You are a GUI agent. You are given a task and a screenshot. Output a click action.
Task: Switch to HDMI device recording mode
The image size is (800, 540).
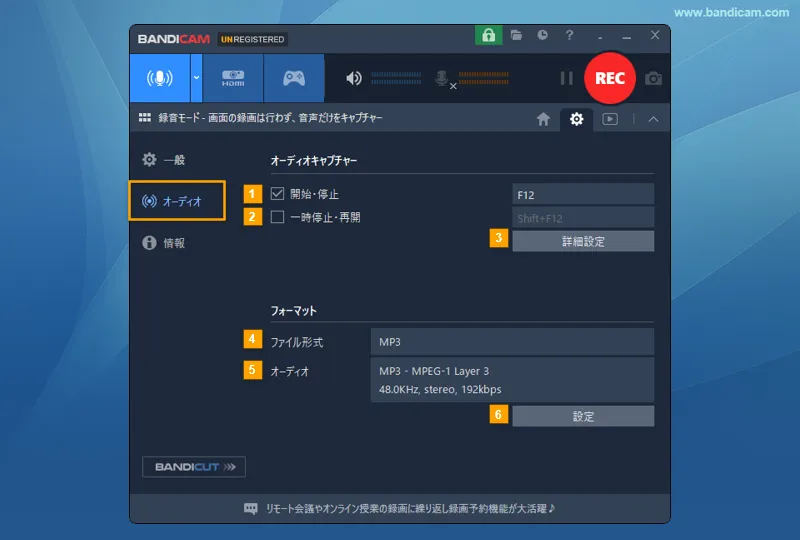tap(233, 78)
